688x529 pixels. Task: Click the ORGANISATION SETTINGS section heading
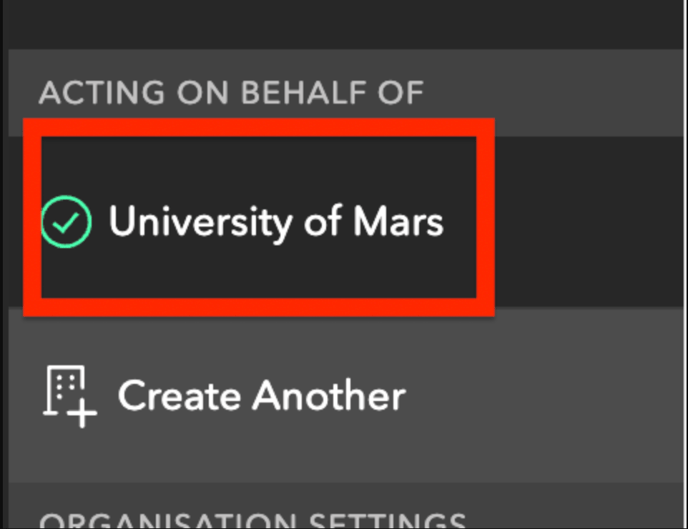click(252, 520)
